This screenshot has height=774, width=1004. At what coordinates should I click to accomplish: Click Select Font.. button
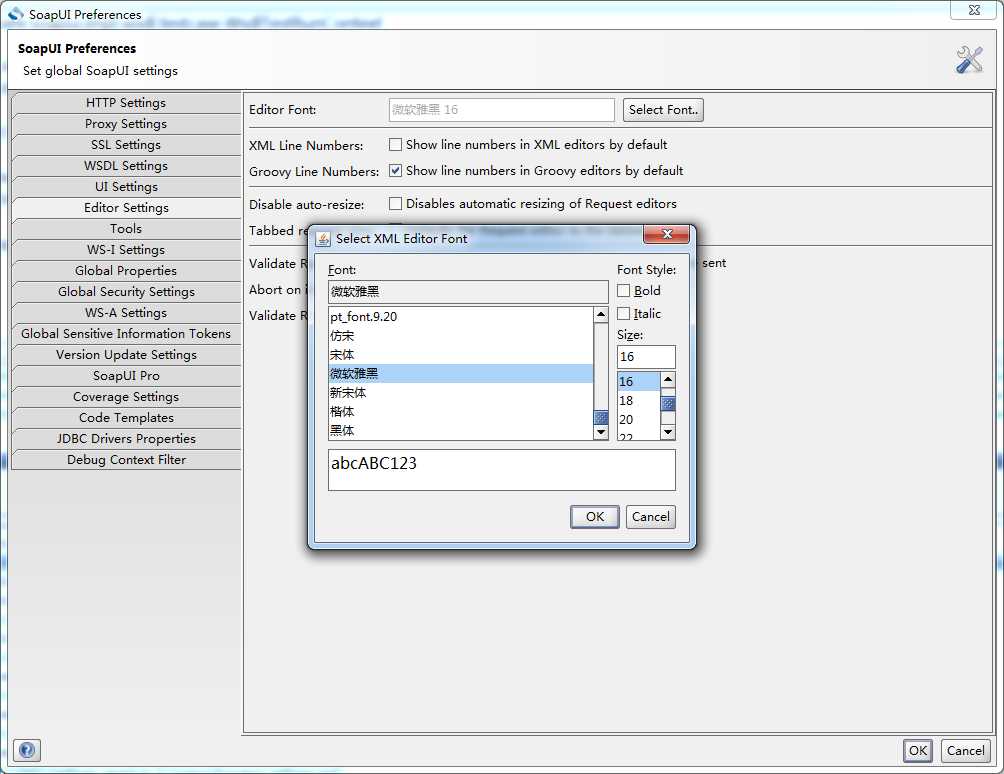coord(663,110)
